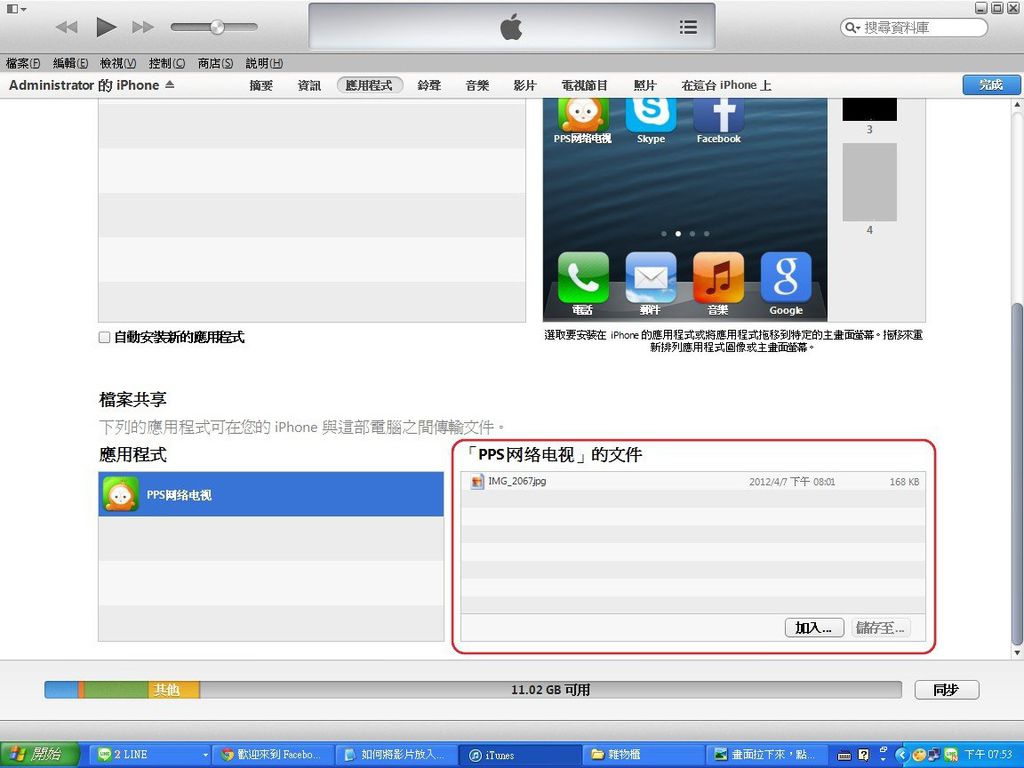
Task: Click the language bar help question icon
Action: 863,755
